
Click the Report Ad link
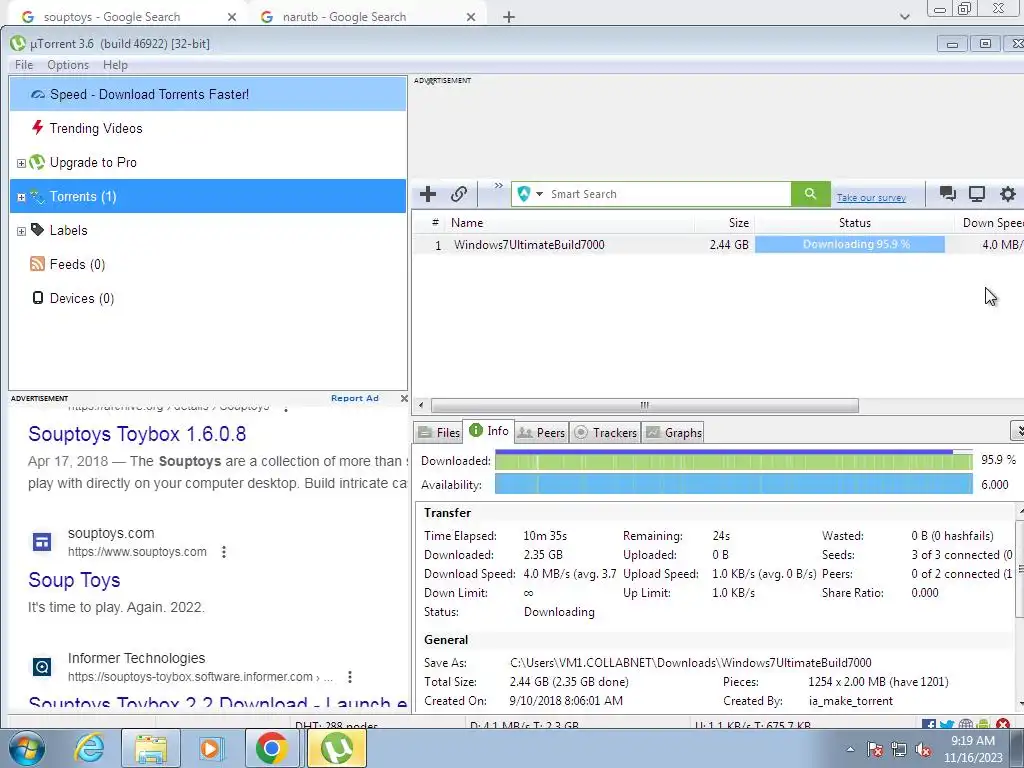click(355, 398)
